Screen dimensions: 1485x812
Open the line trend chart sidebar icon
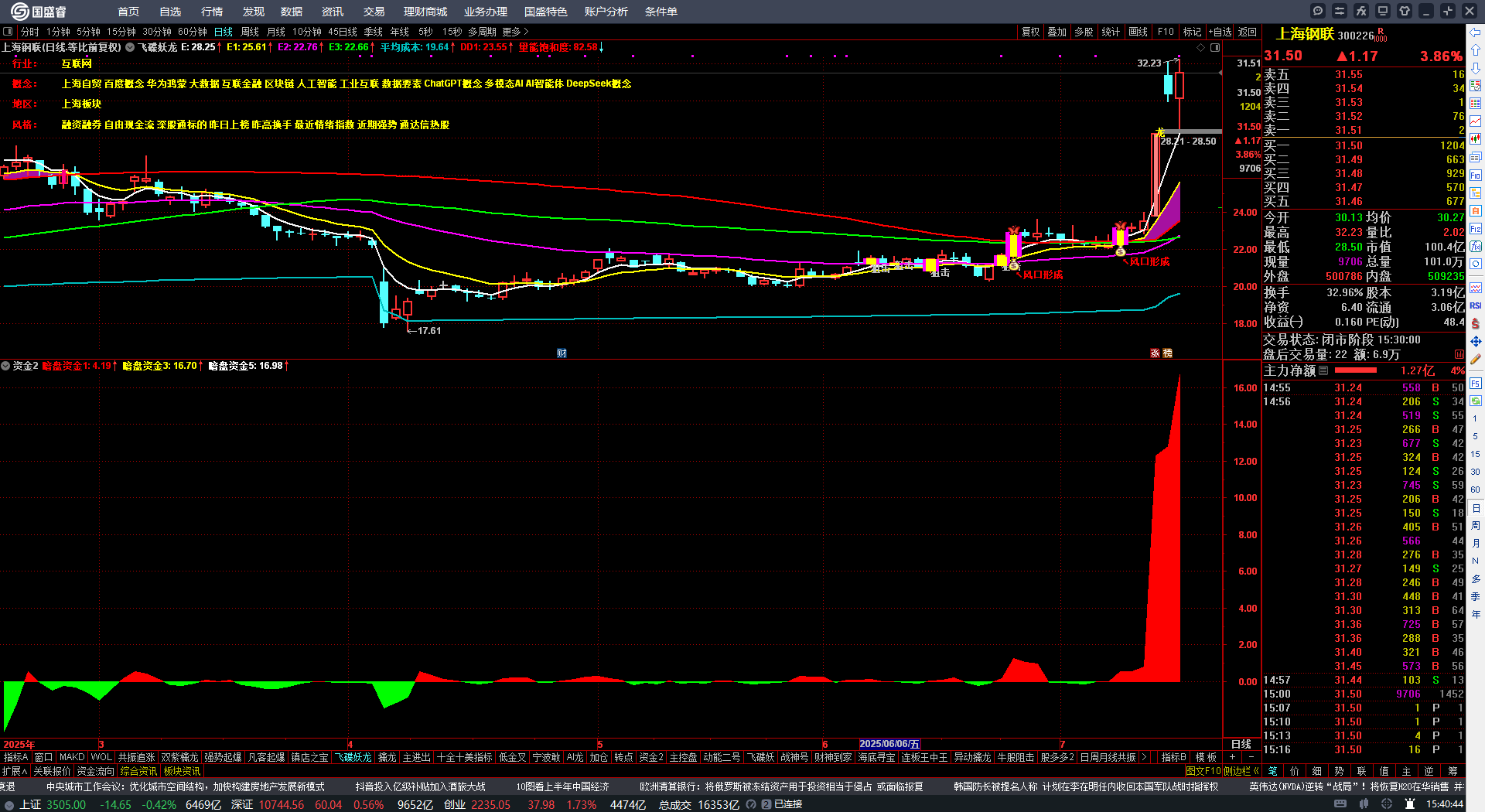(1476, 121)
